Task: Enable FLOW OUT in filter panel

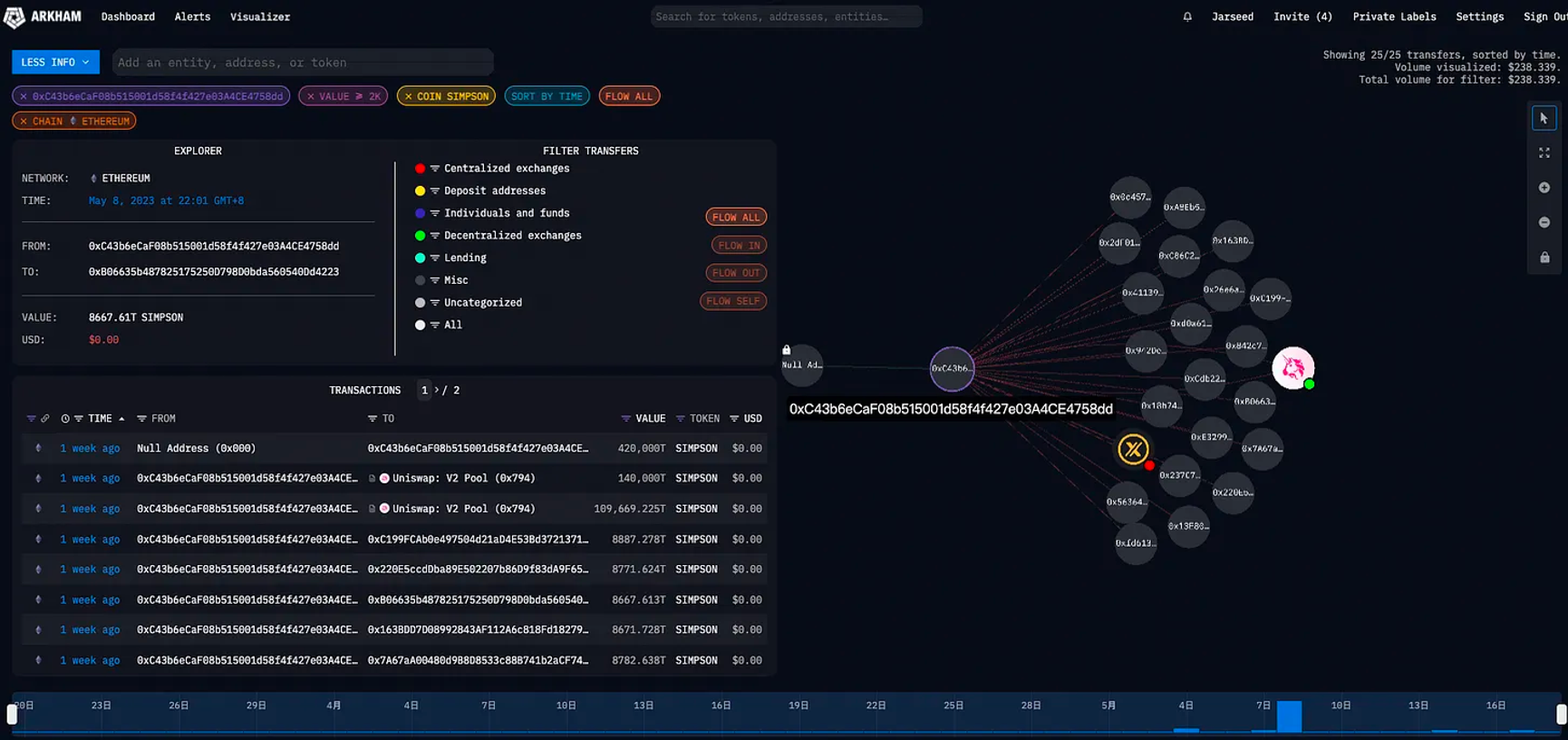Action: (x=736, y=273)
